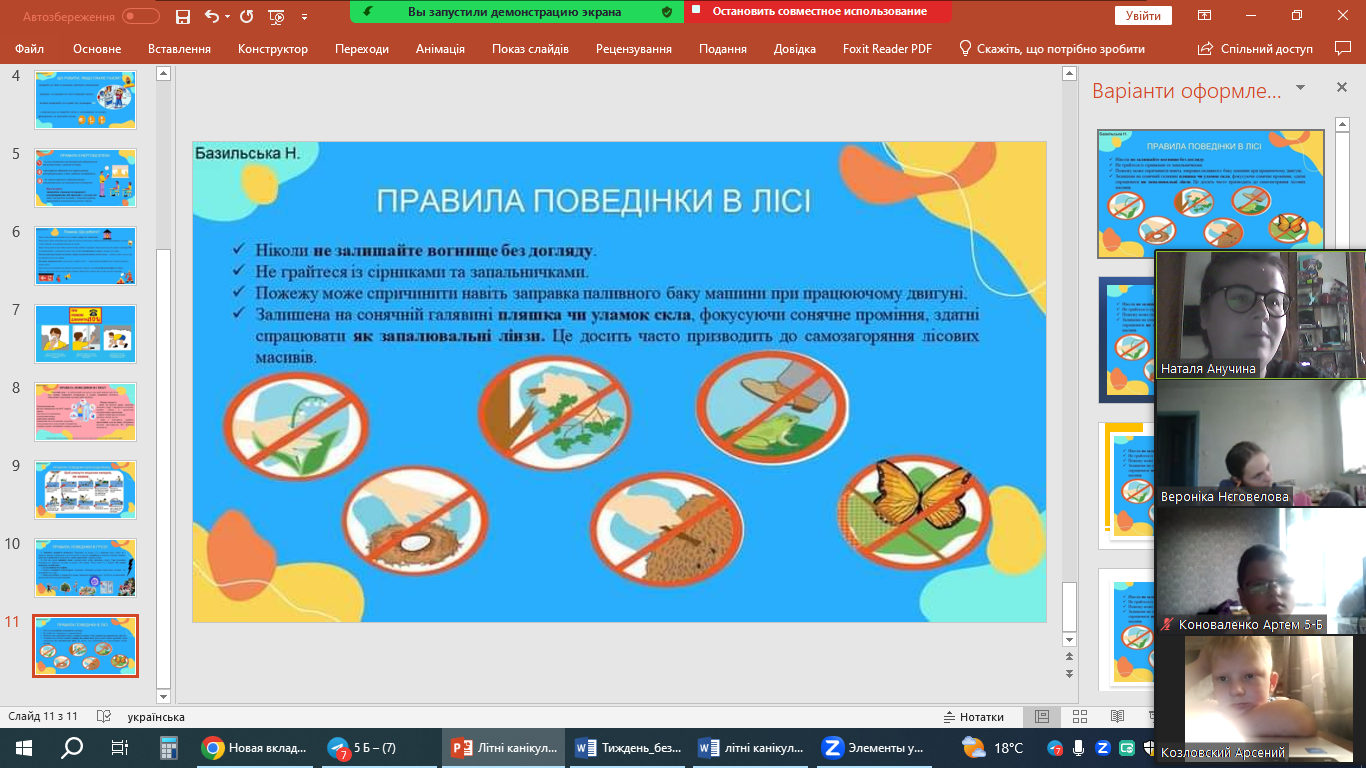1366x768 pixels.
Task: Click the Увійти sign-in button
Action: [1143, 16]
